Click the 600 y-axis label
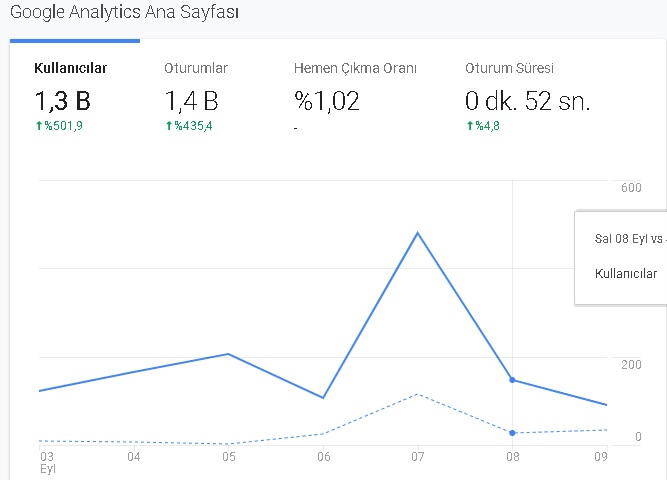This screenshot has width=667, height=480. tap(631, 188)
